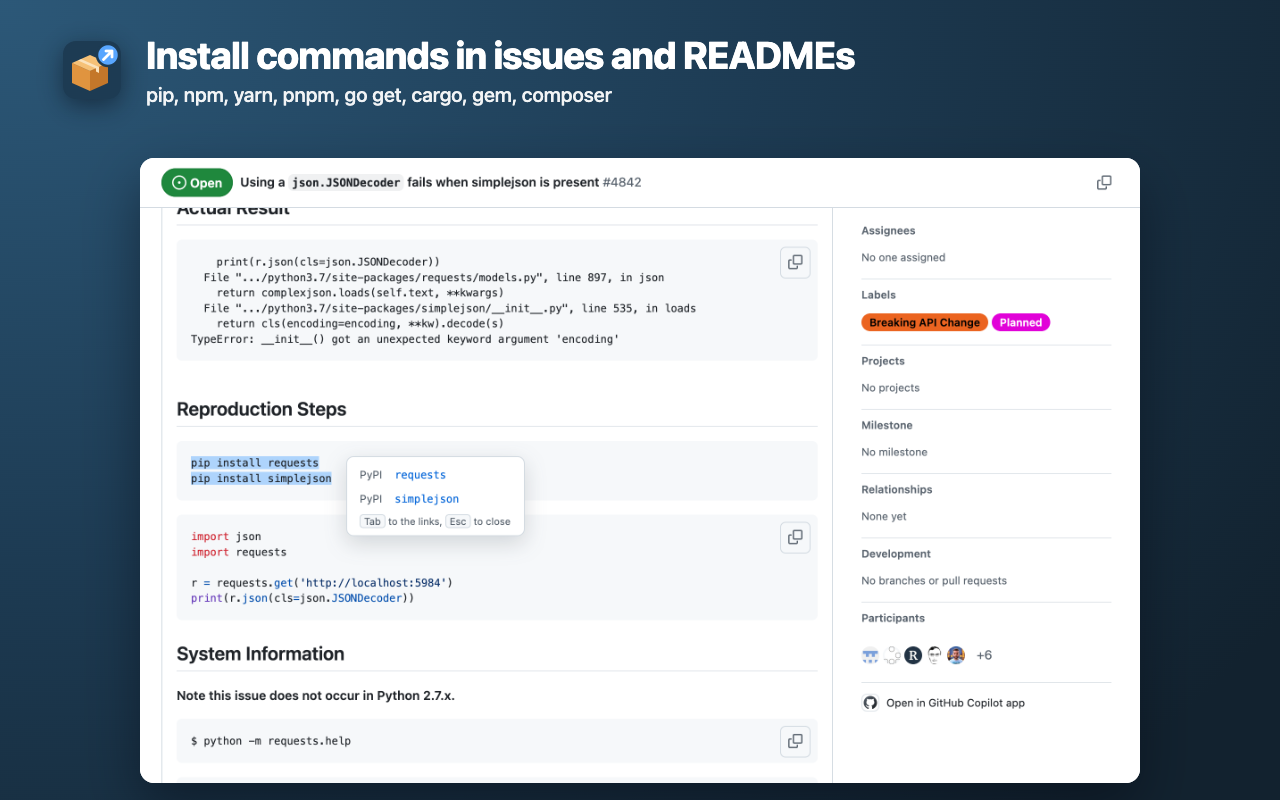Screen dimensions: 1280x800
Task: Click the Labels sidebar heading
Action: 878,295
